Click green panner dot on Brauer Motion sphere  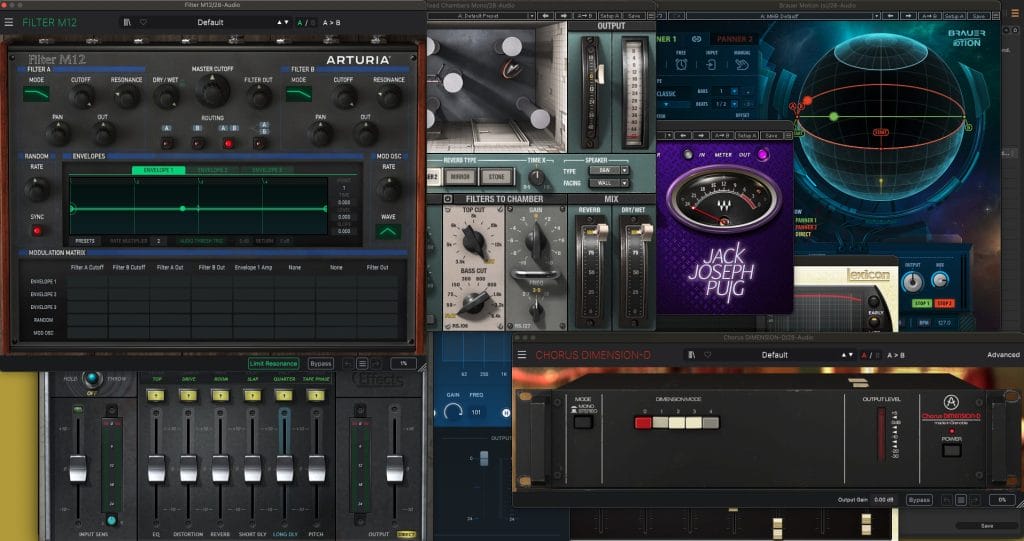click(833, 116)
